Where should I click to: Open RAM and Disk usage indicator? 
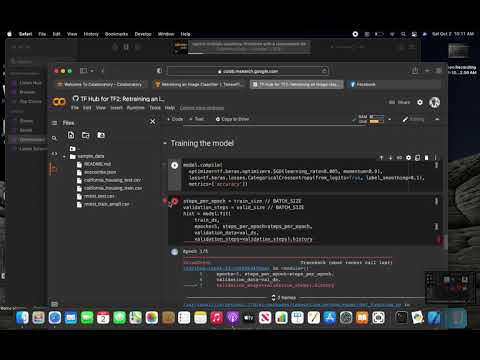371,119
